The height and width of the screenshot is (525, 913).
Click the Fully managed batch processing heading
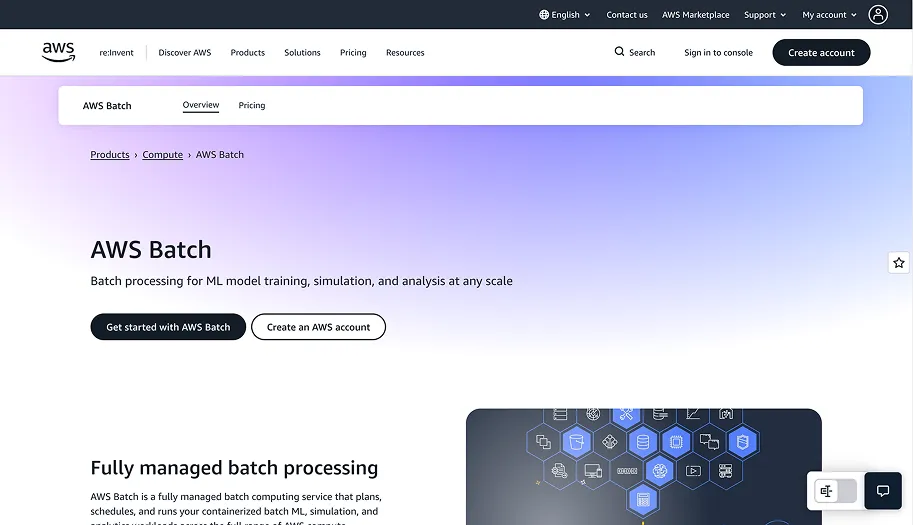[234, 468]
